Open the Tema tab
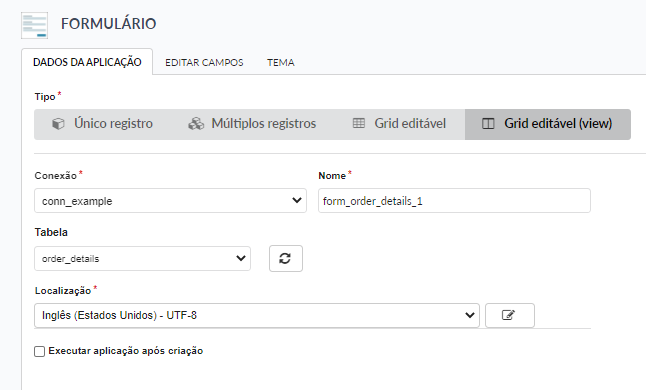646x390 pixels. 281,63
